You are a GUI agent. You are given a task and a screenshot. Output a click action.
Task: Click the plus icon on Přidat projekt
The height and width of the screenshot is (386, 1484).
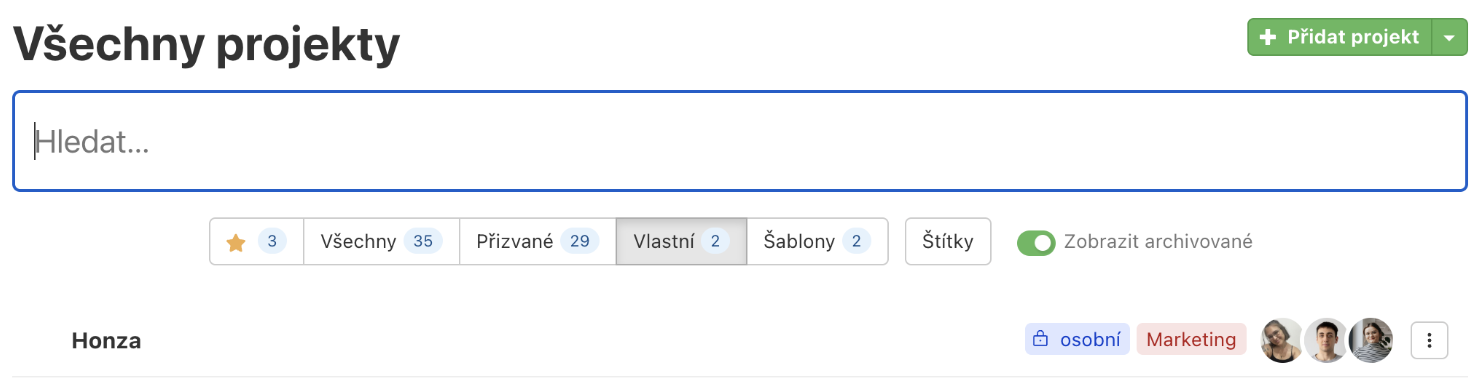pyautogui.click(x=1268, y=37)
